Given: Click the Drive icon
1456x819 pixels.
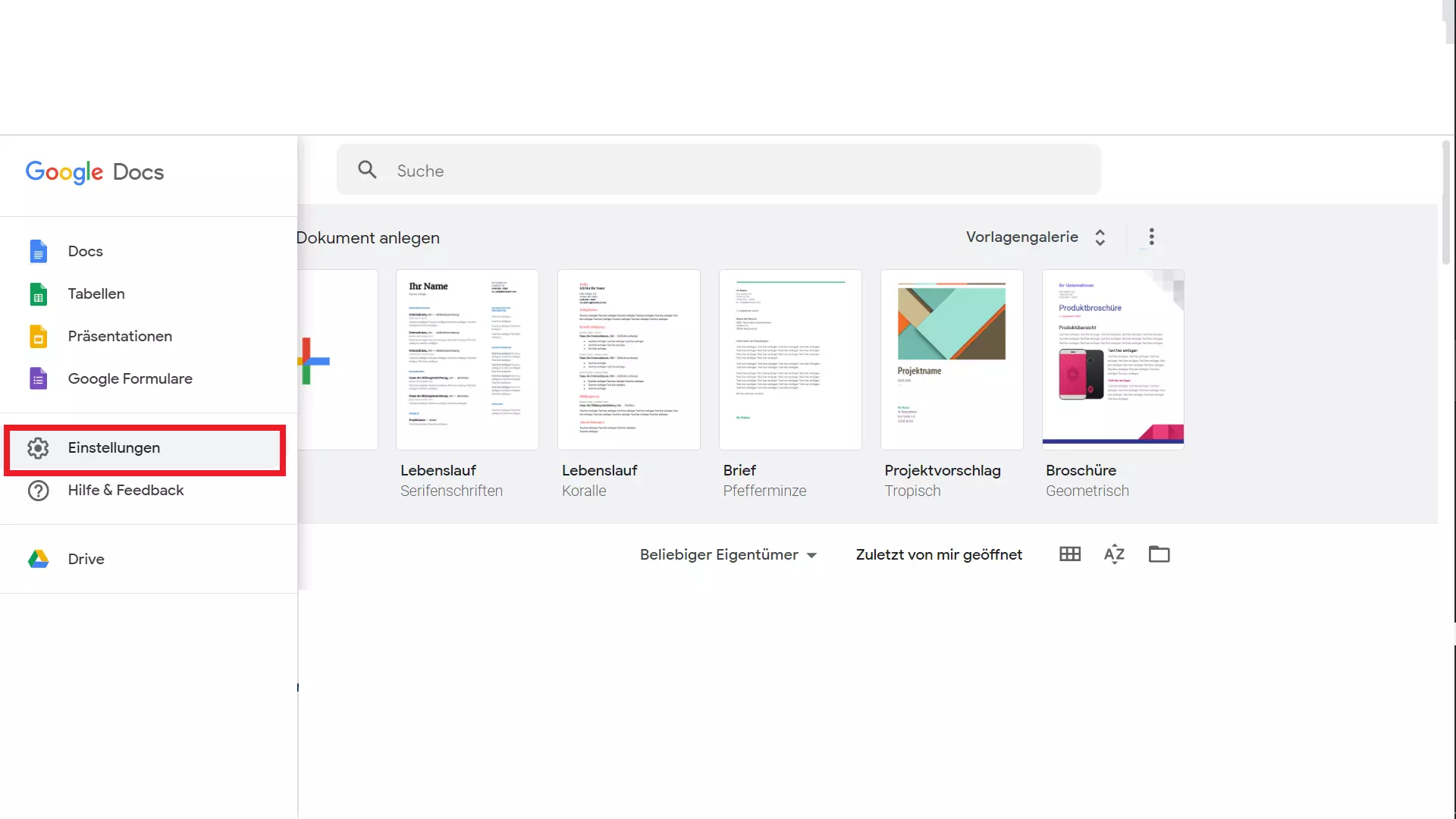Looking at the screenshot, I should pos(38,559).
